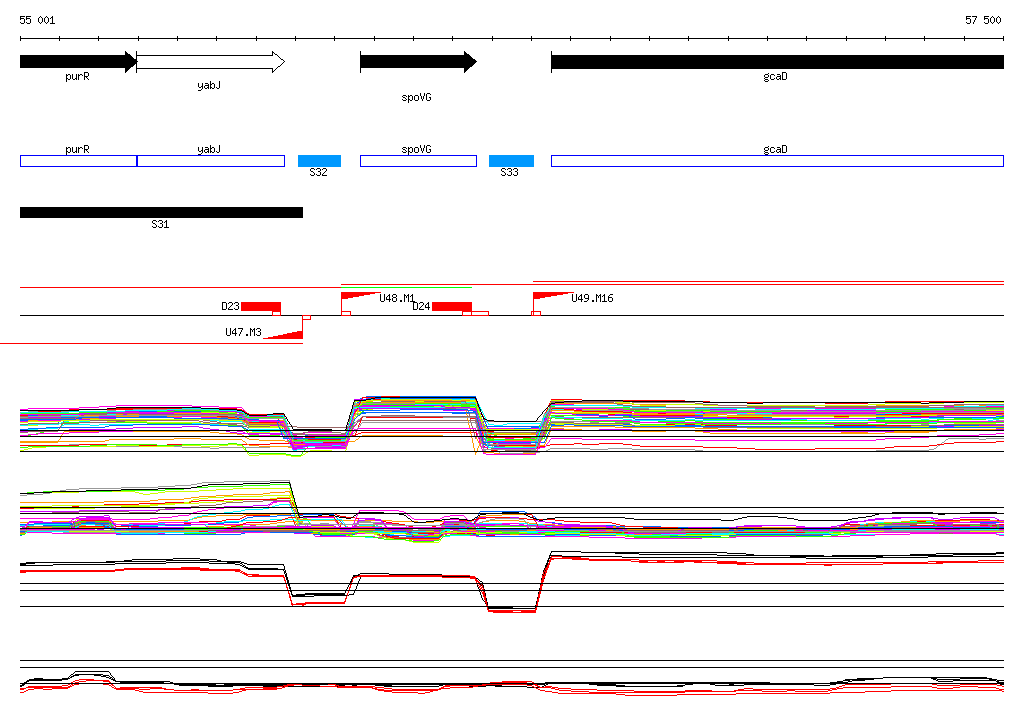The height and width of the screenshot is (714, 1024).
Task: Select the U49.M16 label text
Action: coord(592,298)
